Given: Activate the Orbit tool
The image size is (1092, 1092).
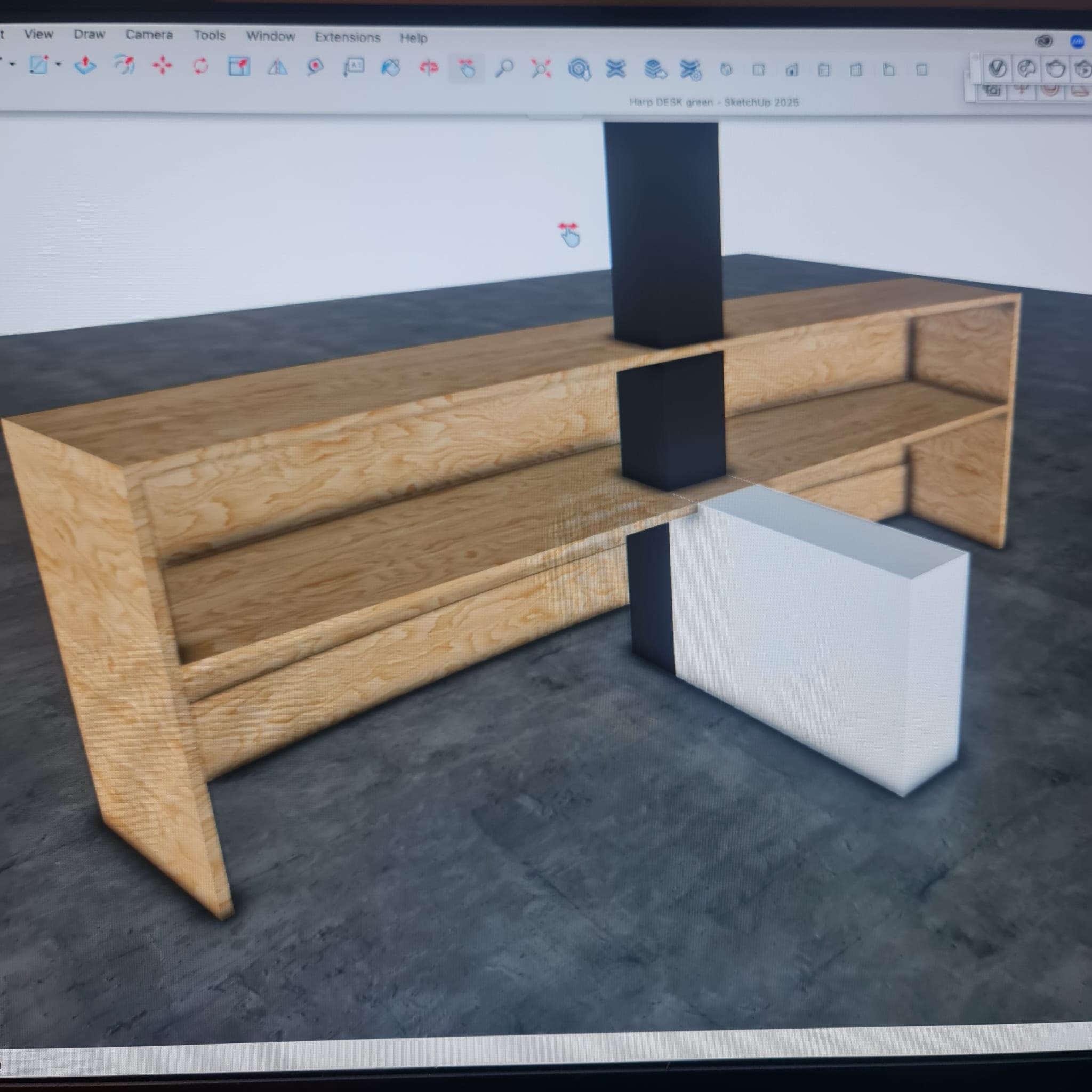Looking at the screenshot, I should pos(429,68).
